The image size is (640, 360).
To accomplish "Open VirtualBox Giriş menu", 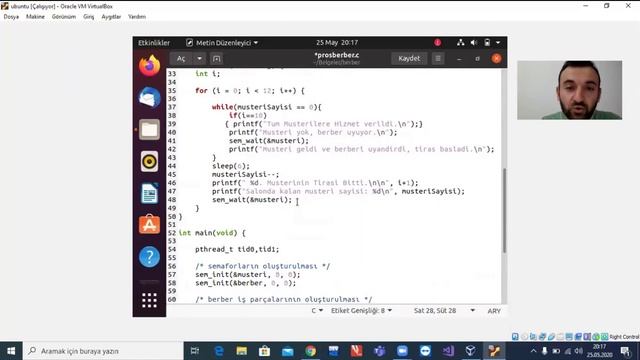I will pyautogui.click(x=89, y=17).
